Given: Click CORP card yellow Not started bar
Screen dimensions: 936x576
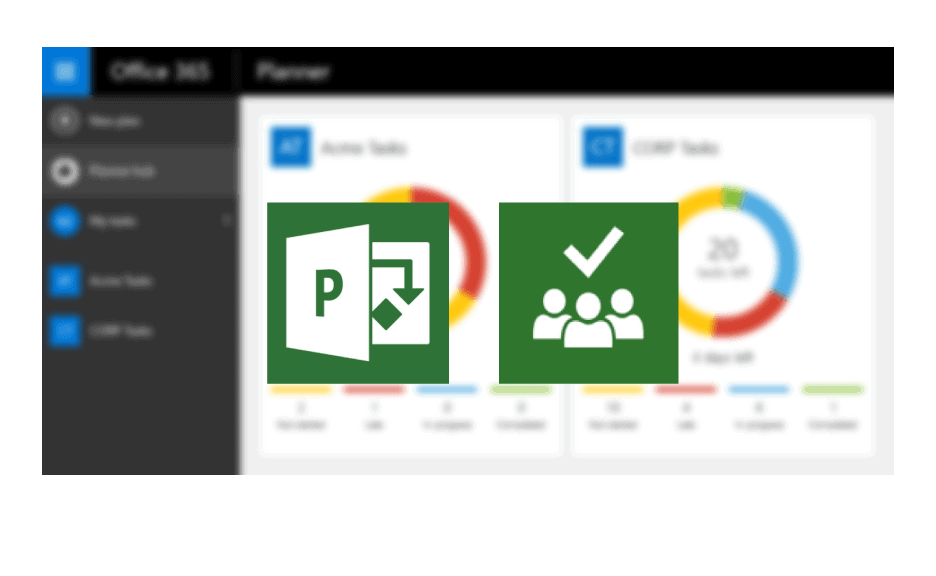Looking at the screenshot, I should point(613,390).
